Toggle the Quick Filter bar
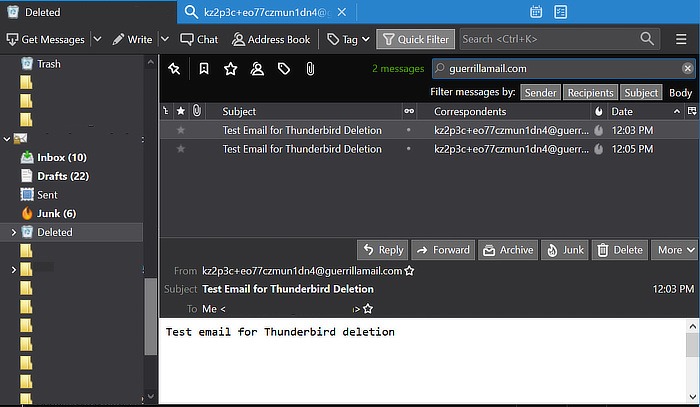700x407 pixels. tap(416, 39)
